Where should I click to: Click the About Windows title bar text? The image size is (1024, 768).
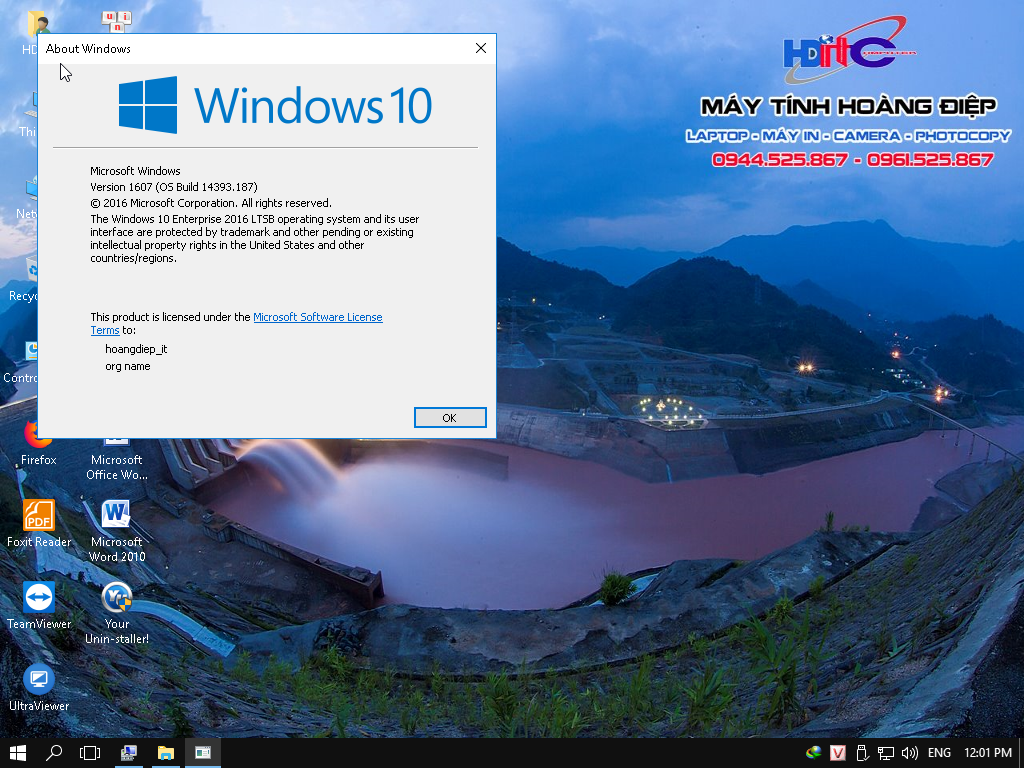(x=88, y=49)
